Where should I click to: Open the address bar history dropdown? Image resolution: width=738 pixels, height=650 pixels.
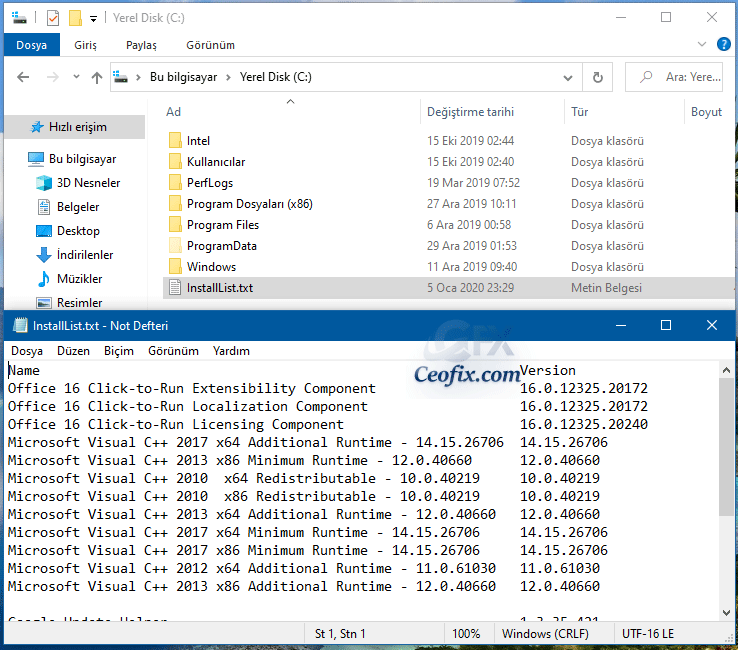coord(568,78)
